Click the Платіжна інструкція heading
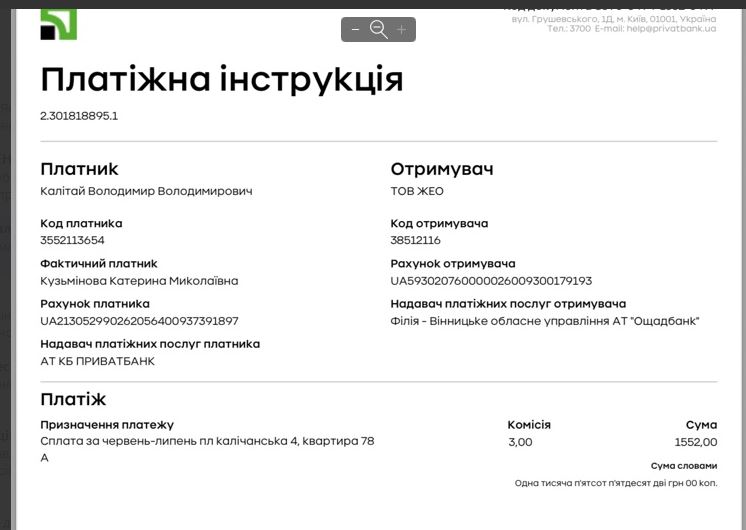746x530 pixels. 221,78
